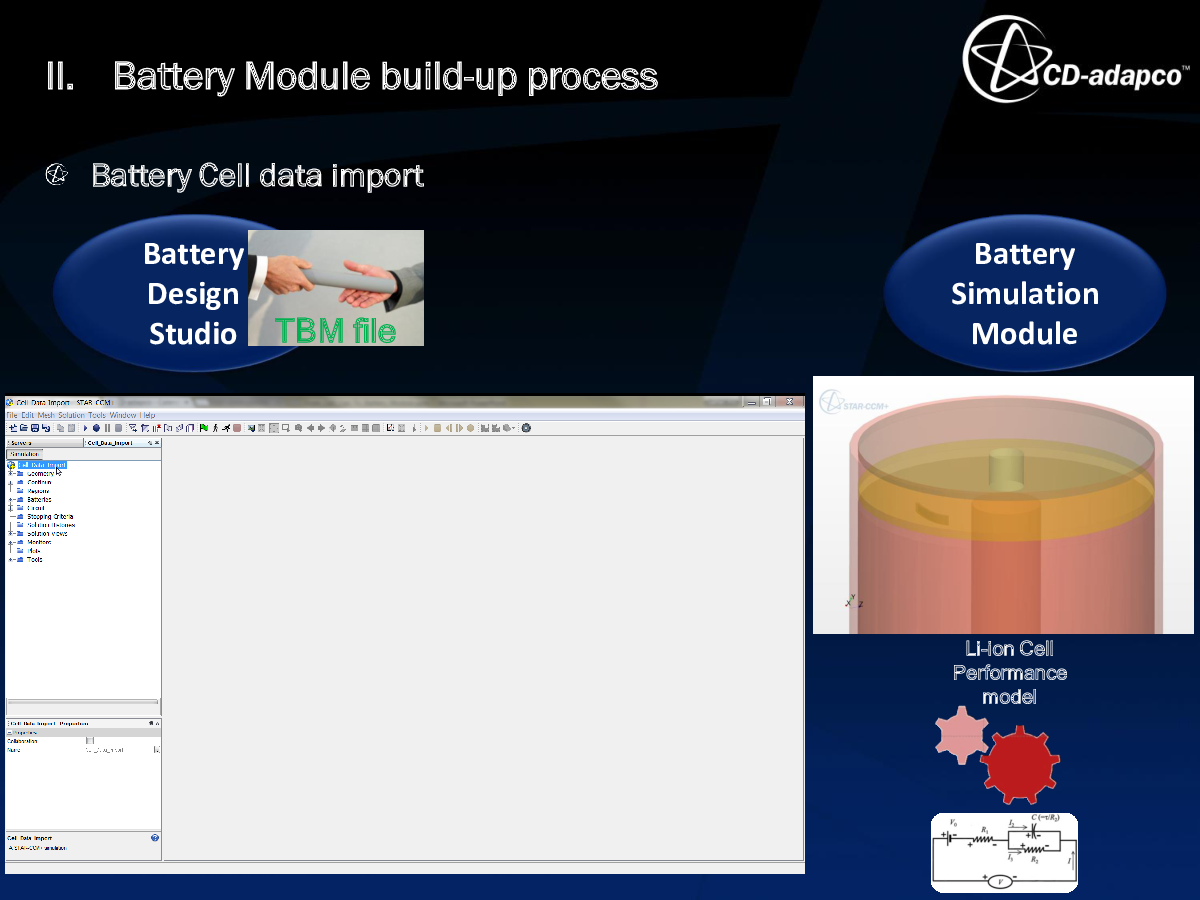Expand the Geometry tree node
Screen dimensions: 1200x900
tap(10, 473)
